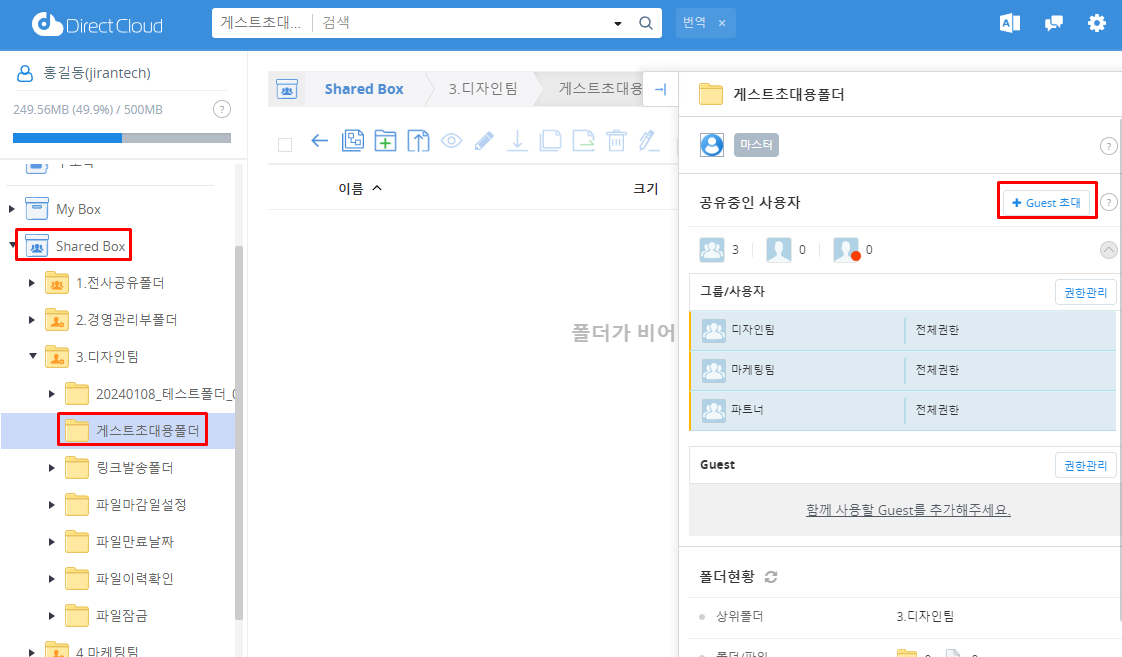
Task: Collapse the shared users list with the chevron
Action: coord(1108,250)
